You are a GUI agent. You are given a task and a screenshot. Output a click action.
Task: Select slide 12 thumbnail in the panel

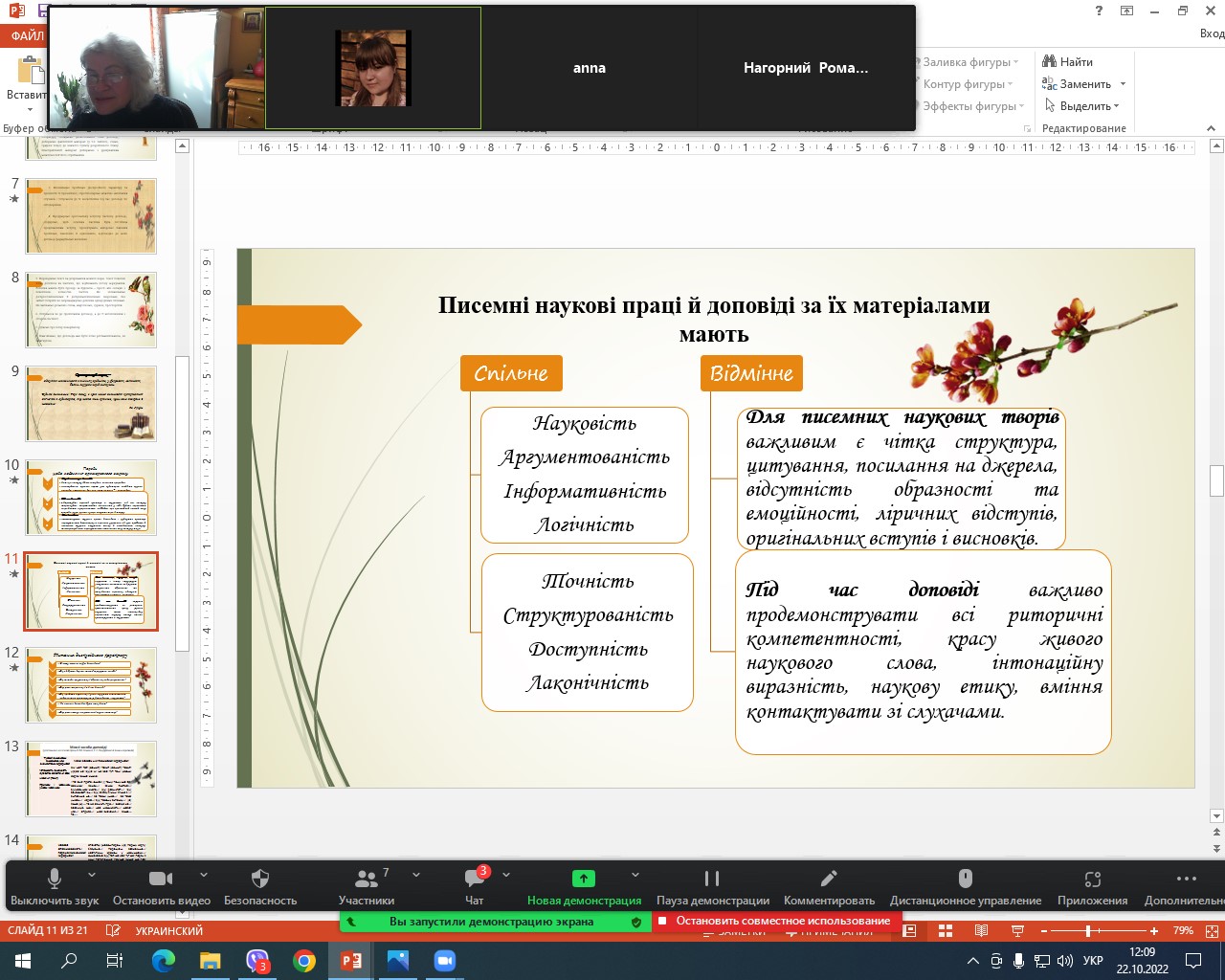click(91, 685)
